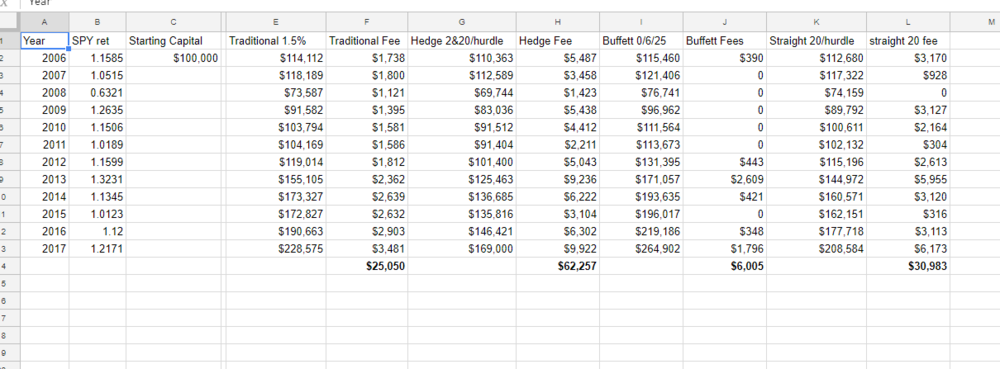Click the 'straight 20 fee' header cell
The height and width of the screenshot is (369, 1000).
coord(908,41)
